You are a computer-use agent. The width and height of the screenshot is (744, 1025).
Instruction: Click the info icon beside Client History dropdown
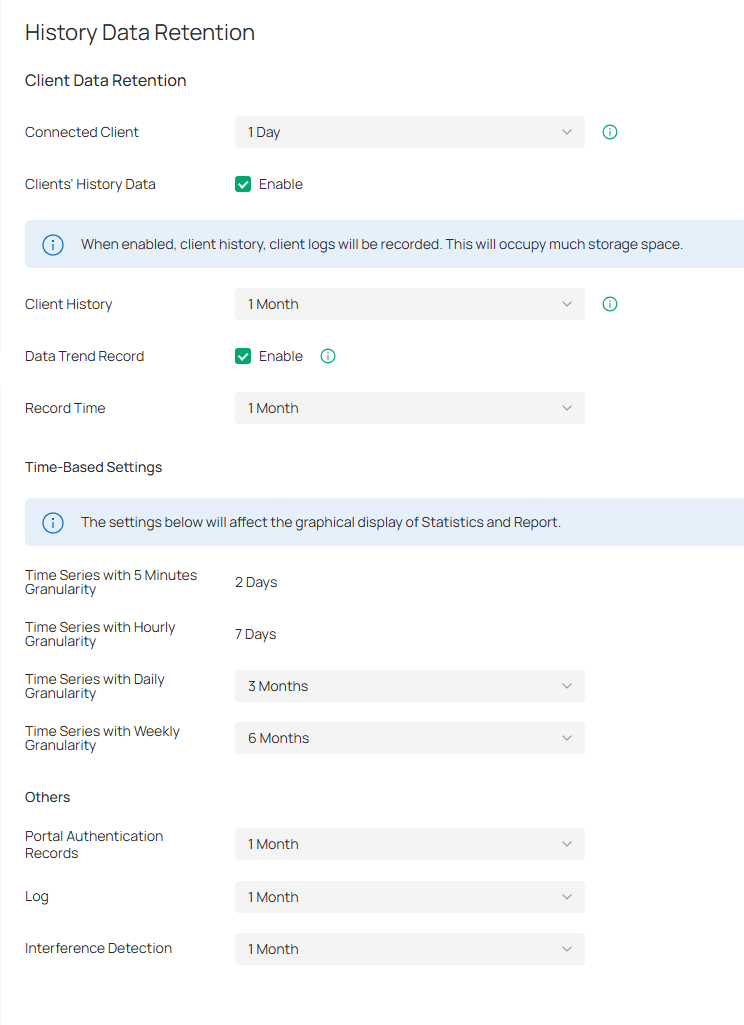click(x=610, y=304)
